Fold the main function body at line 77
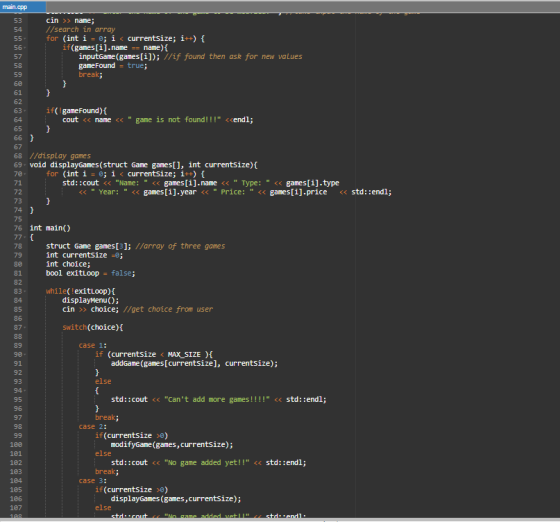The height and width of the screenshot is (522, 560). [25, 237]
